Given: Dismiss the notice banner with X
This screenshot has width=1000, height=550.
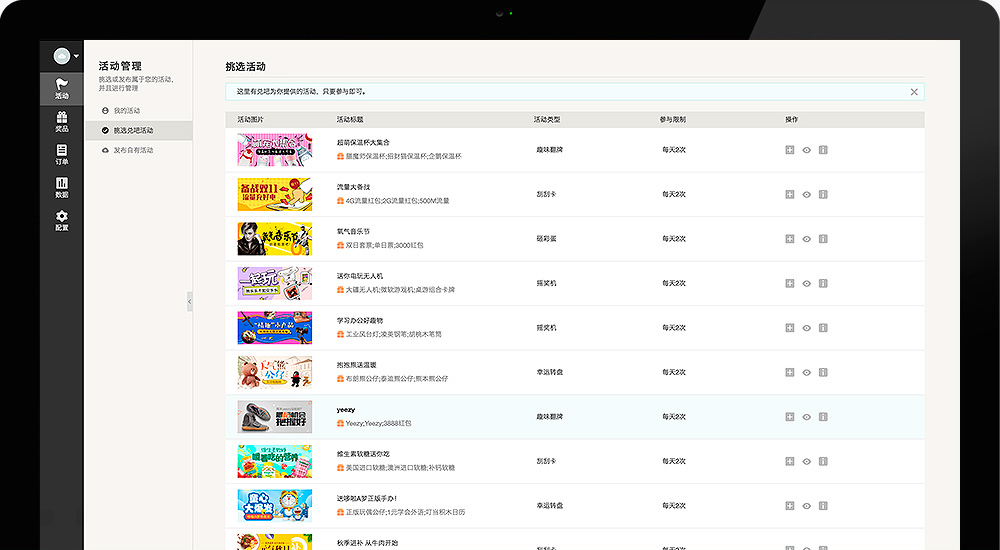Looking at the screenshot, I should pyautogui.click(x=913, y=92).
